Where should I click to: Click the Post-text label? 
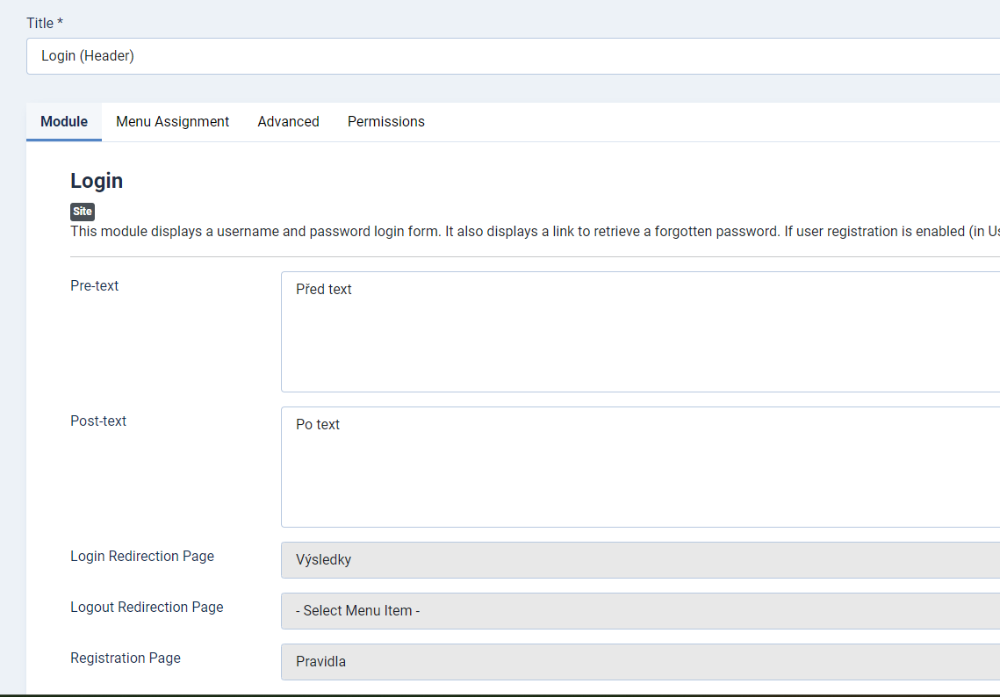click(x=98, y=421)
